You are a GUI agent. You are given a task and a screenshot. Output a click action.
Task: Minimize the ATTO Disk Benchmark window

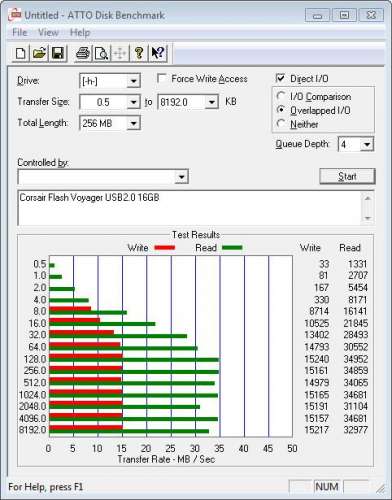pyautogui.click(x=317, y=15)
